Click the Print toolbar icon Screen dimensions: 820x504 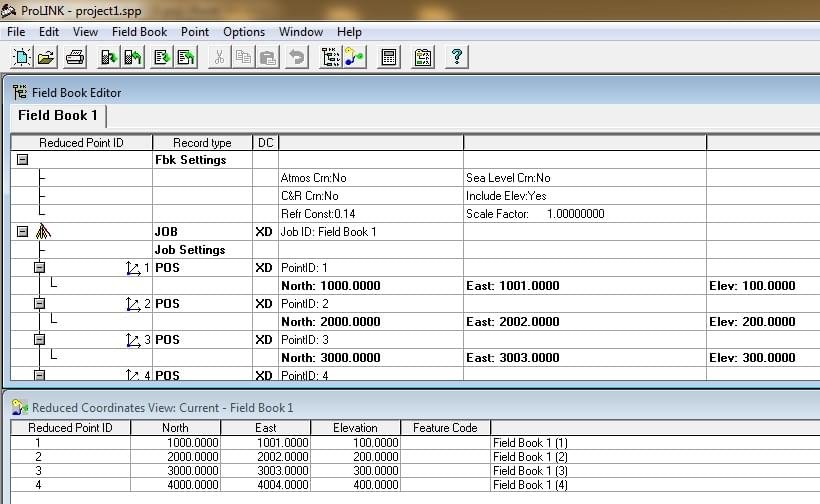[75, 57]
